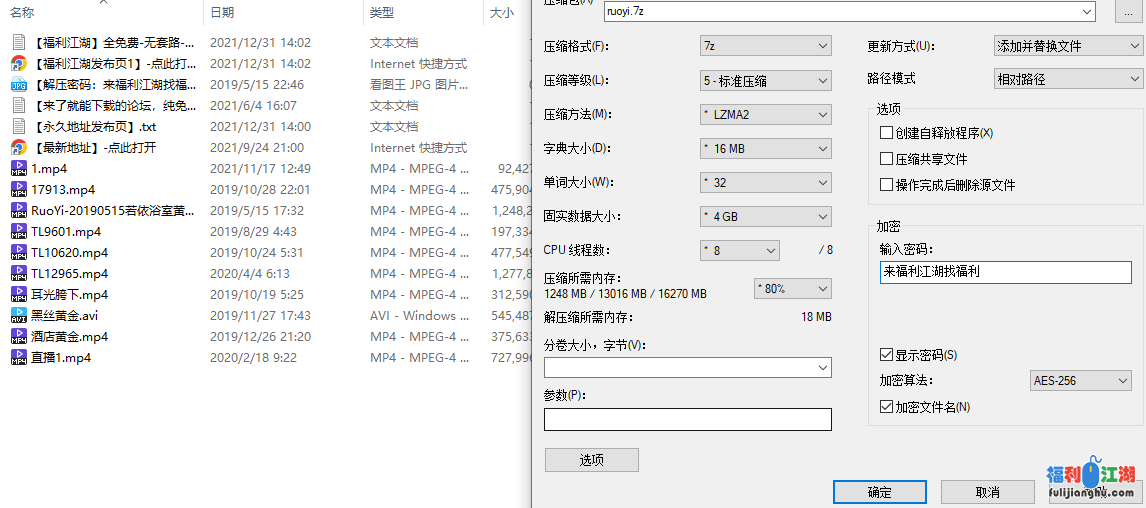Toggle the 加密文件名 checkbox
This screenshot has width=1146, height=508.
pos(886,407)
